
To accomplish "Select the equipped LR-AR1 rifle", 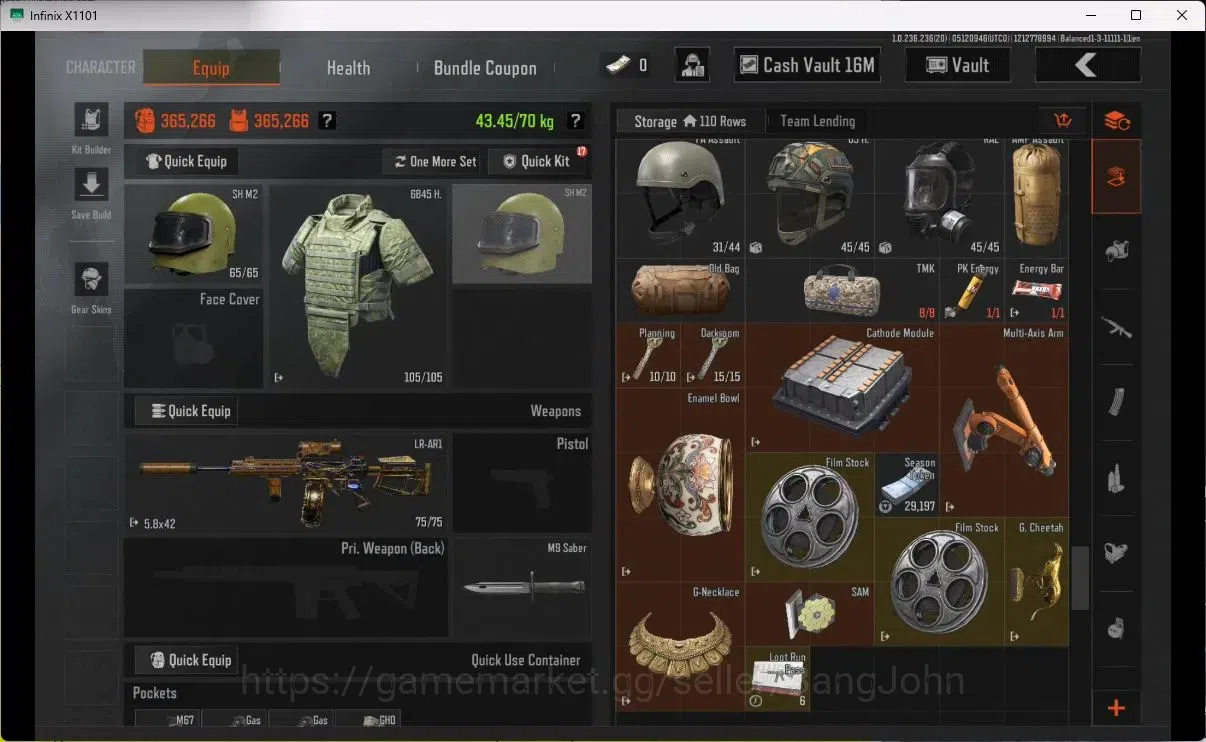I will tap(285, 483).
